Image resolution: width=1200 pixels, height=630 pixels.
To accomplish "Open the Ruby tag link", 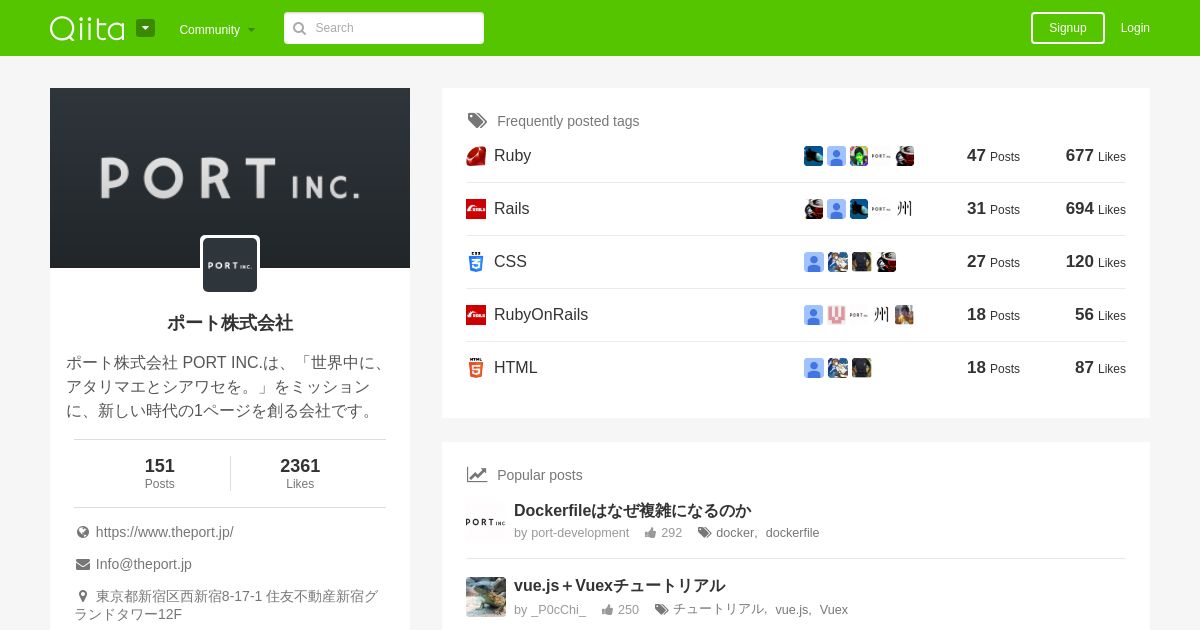I will pos(512,156).
